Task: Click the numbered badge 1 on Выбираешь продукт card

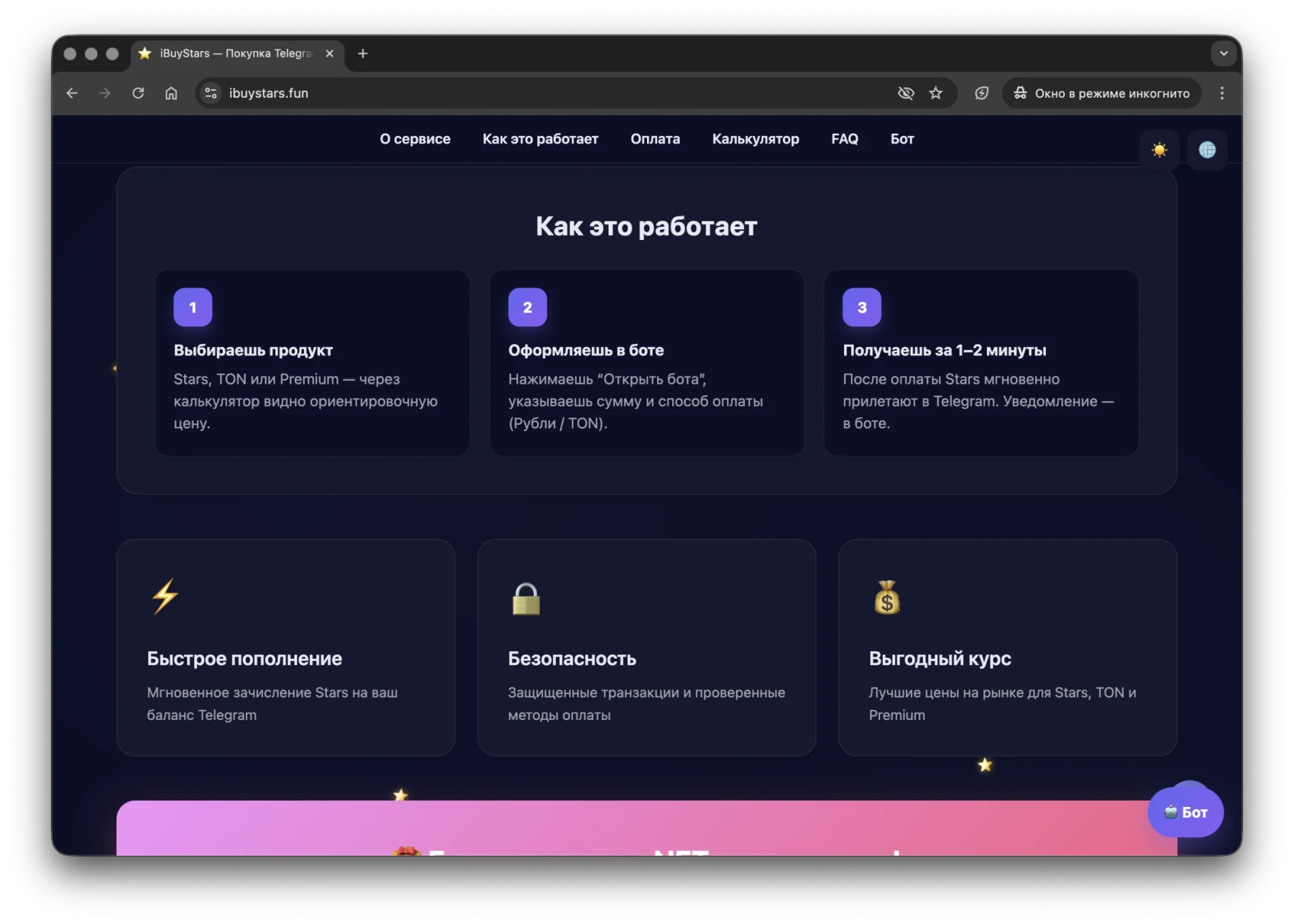Action: click(193, 307)
